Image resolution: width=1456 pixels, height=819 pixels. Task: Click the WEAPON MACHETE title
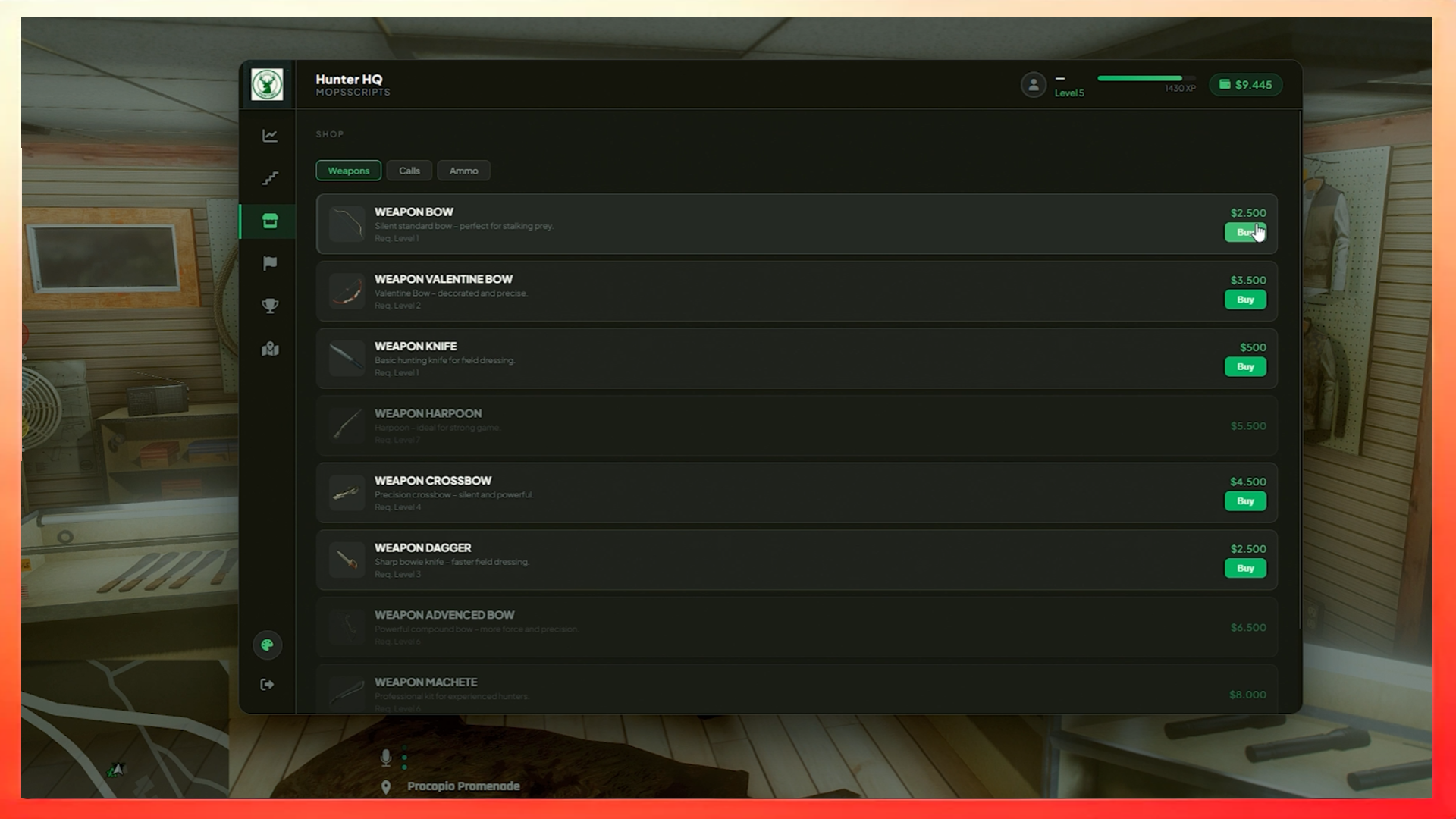[425, 682]
